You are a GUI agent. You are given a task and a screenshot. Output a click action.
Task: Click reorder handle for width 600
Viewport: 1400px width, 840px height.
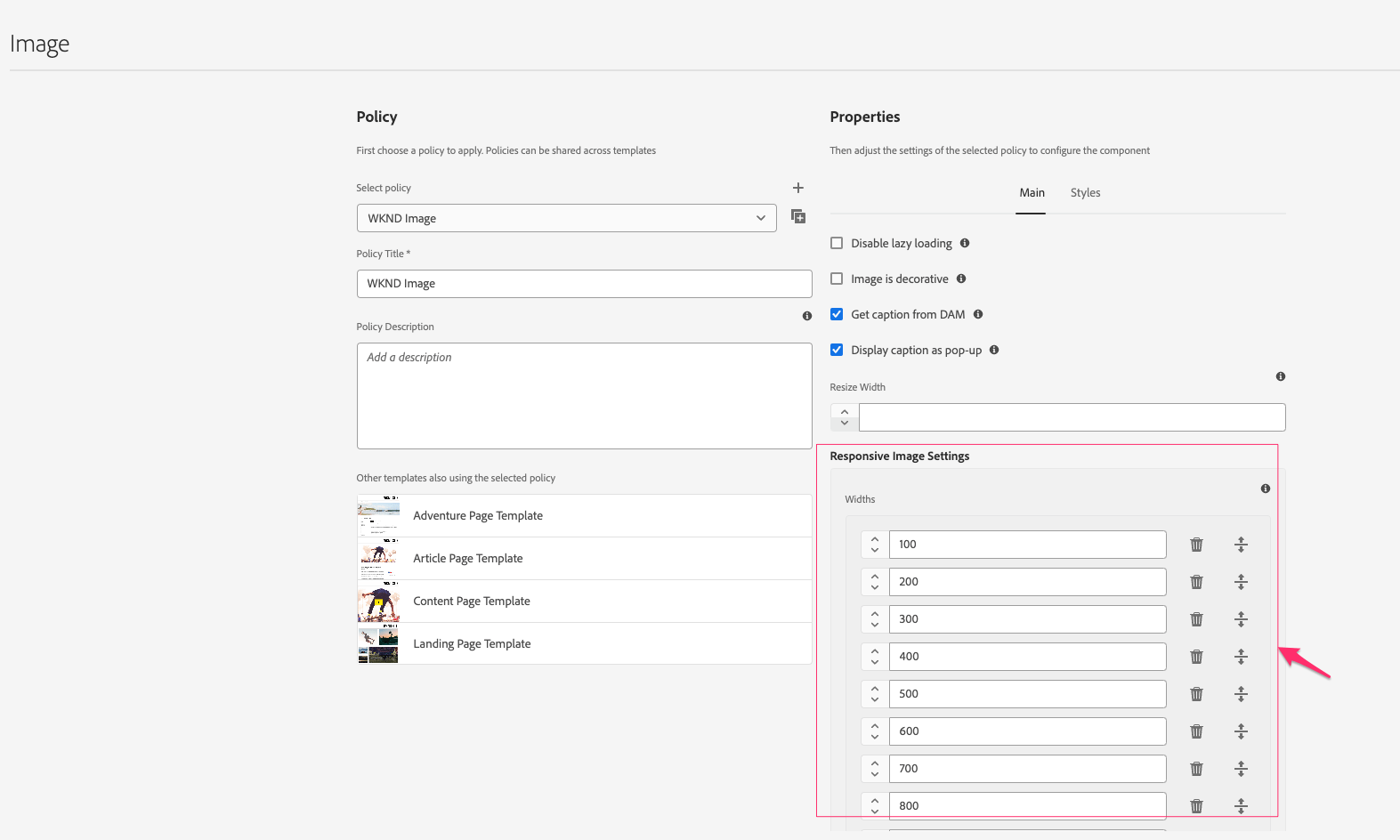pos(1242,731)
